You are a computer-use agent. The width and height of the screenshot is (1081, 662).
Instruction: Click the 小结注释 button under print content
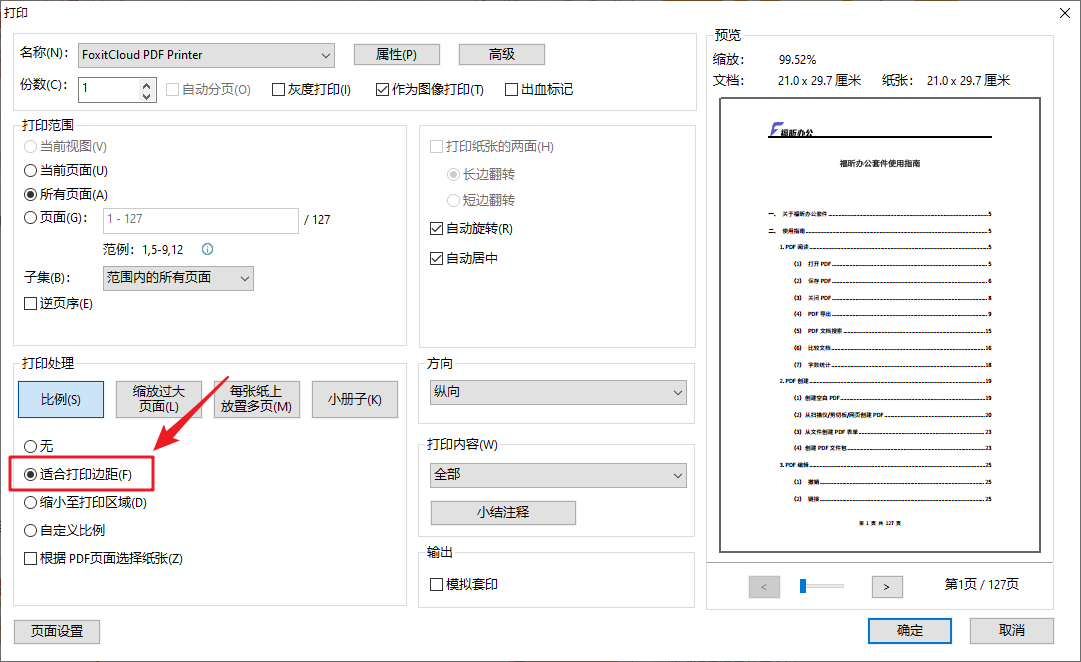tap(503, 512)
